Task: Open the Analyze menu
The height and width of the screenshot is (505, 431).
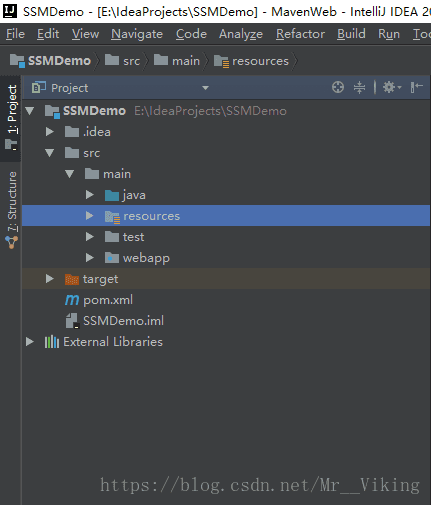Action: pyautogui.click(x=241, y=34)
